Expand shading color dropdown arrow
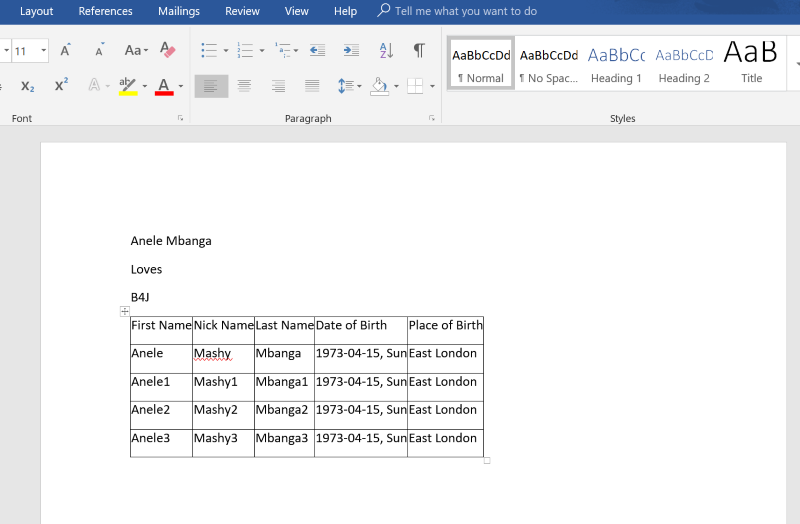Viewport: 800px width, 524px height. click(x=396, y=86)
